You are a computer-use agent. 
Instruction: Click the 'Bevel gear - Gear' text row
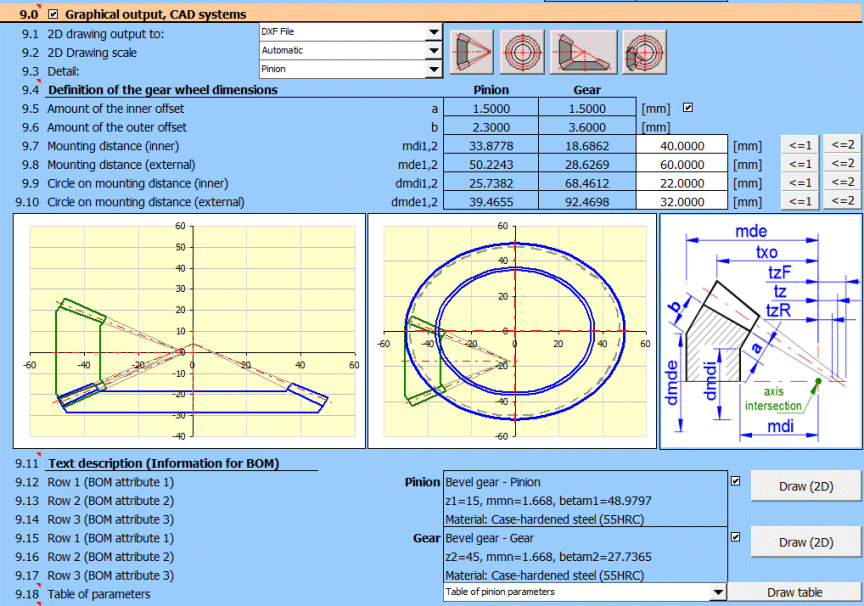[585, 538]
